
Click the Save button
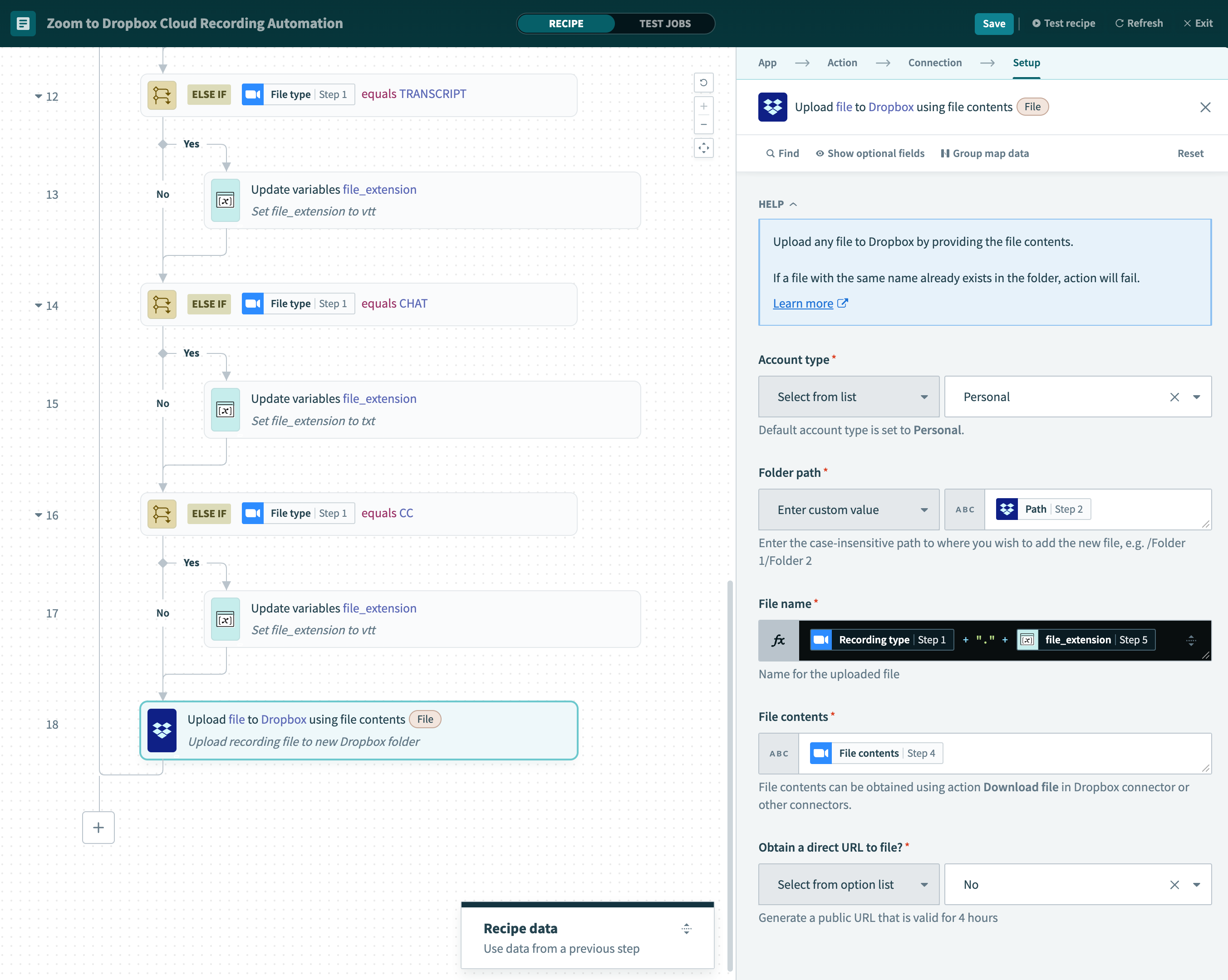coord(993,23)
